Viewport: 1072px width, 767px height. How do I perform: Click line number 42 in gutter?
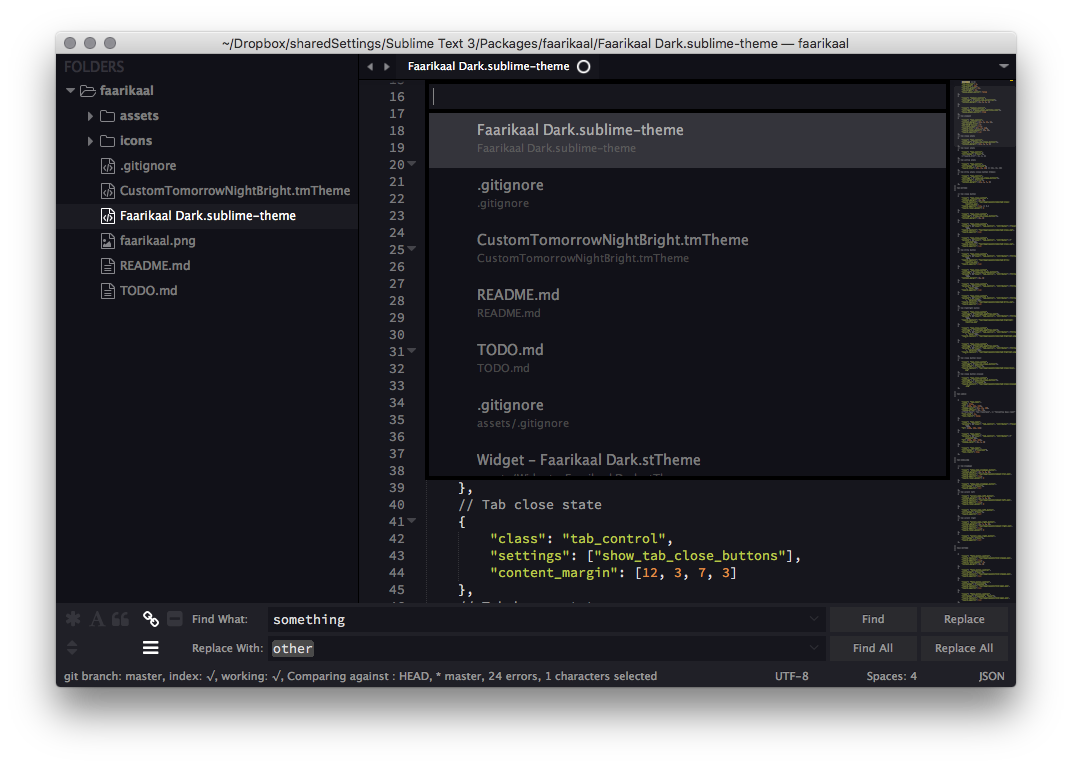(397, 539)
